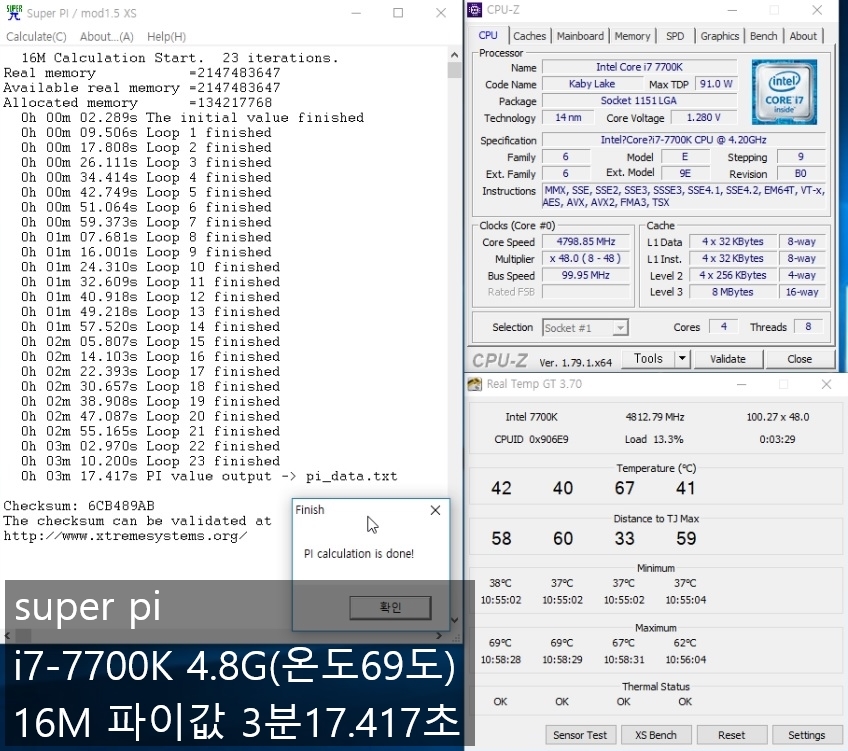Click the core temperature reading 67
Screen dimensions: 848x751
point(624,488)
